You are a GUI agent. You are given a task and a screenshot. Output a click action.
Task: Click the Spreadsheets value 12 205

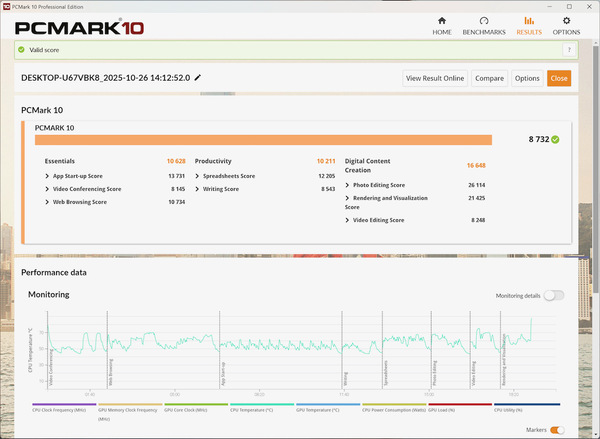327,176
